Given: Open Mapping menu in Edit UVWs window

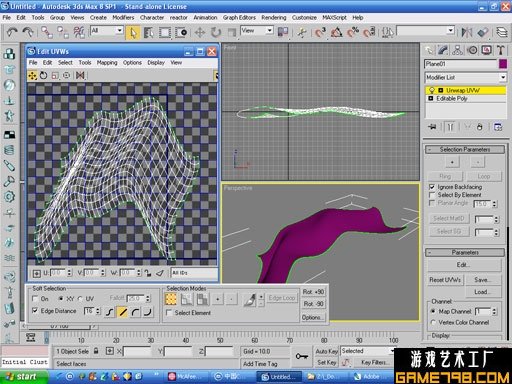Looking at the screenshot, I should tap(107, 62).
